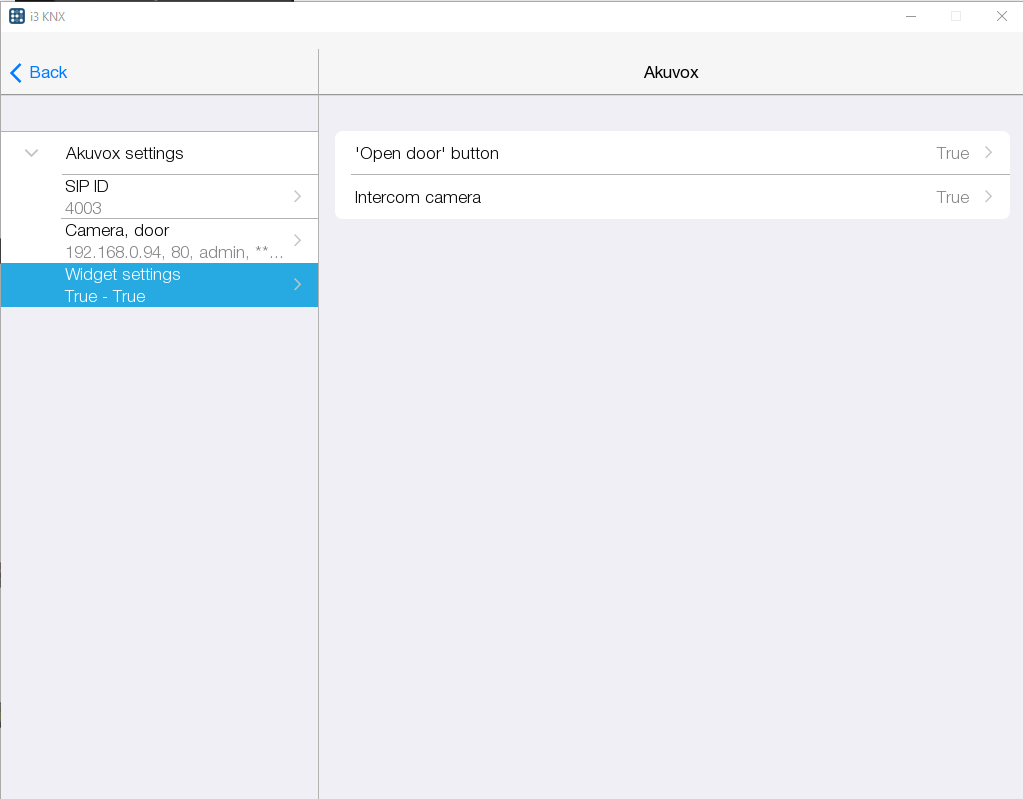Open the Intercom camera option
The width and height of the screenshot is (1023, 799).
point(418,197)
